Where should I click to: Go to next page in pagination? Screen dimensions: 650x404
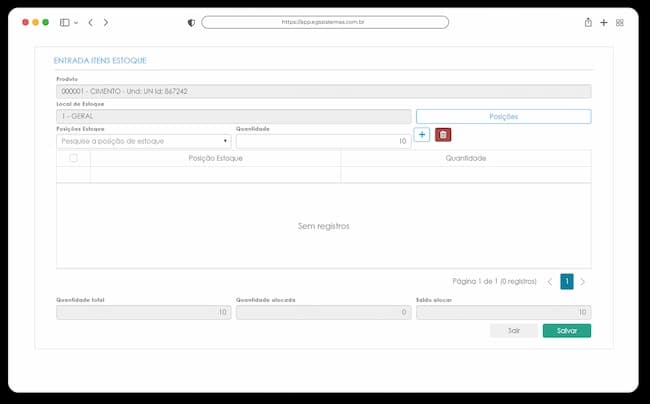582,282
